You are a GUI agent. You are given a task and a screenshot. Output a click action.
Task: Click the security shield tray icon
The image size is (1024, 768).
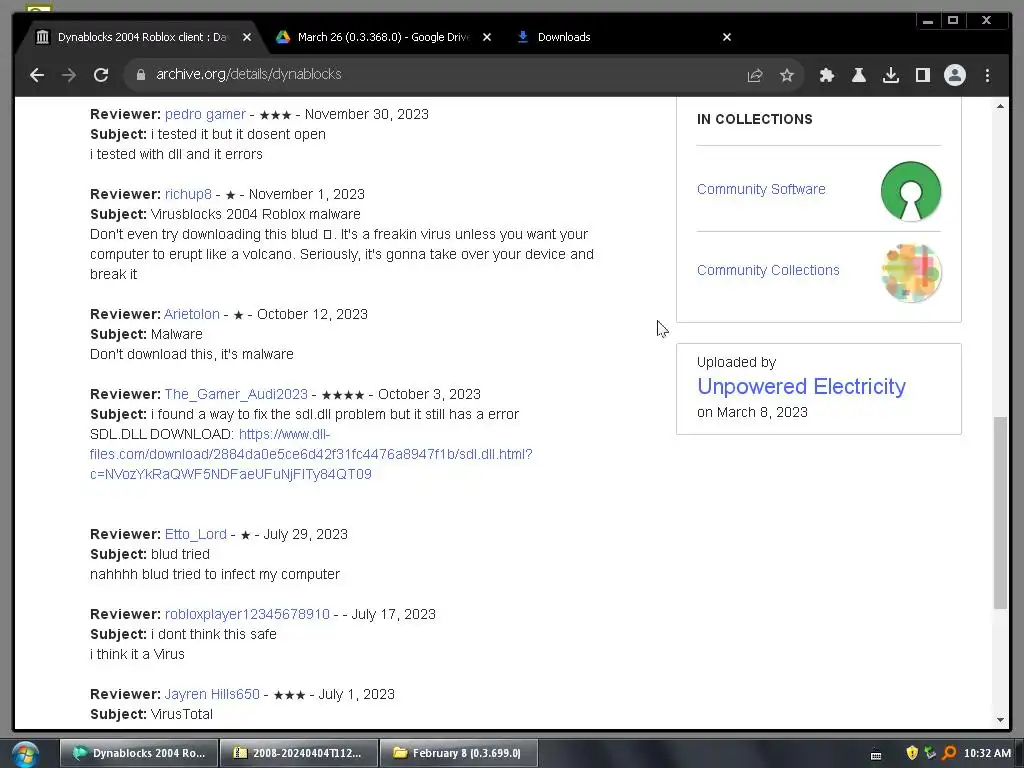tap(912, 753)
